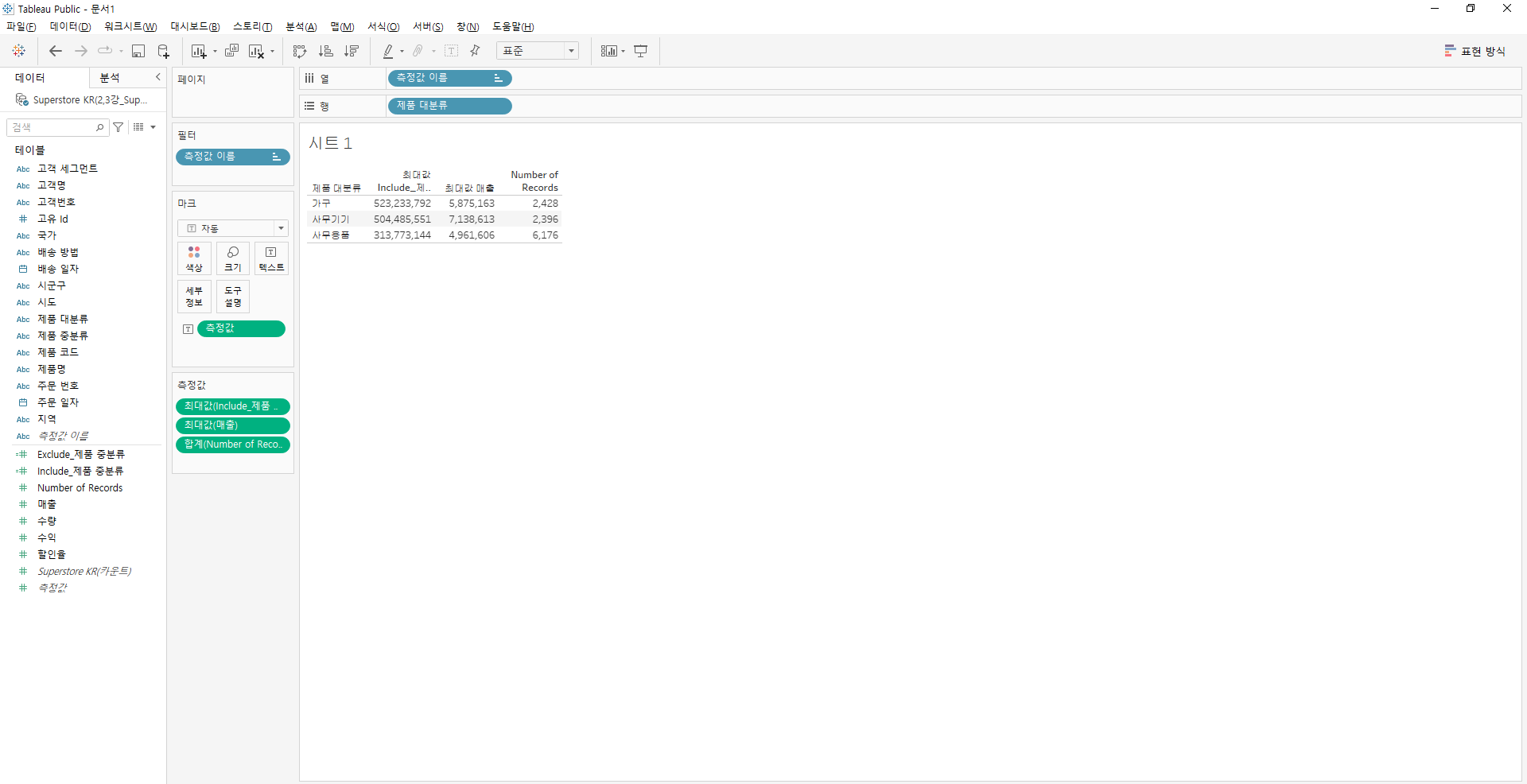Open the 워크시트 menu
Screen dimensions: 1527x784
tap(130, 27)
